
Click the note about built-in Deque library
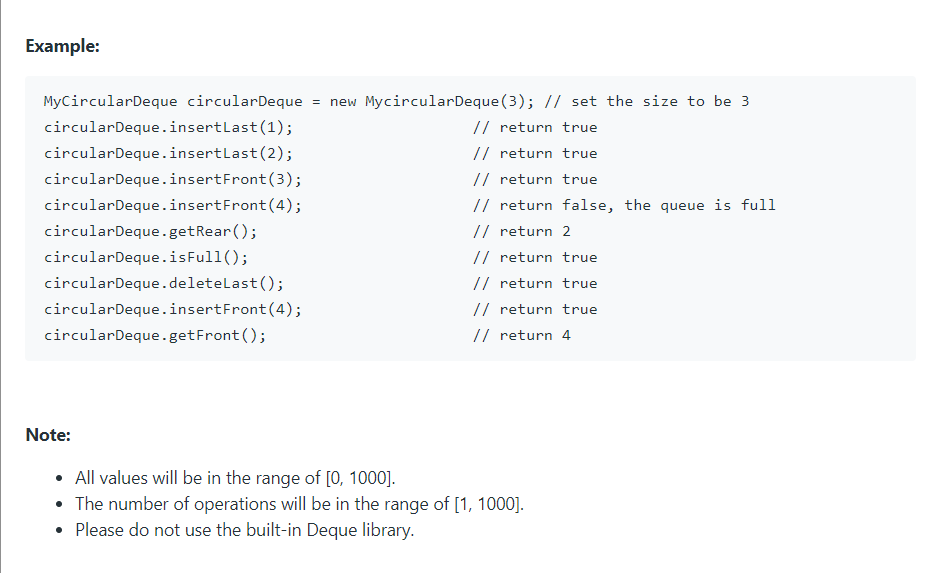click(x=245, y=530)
